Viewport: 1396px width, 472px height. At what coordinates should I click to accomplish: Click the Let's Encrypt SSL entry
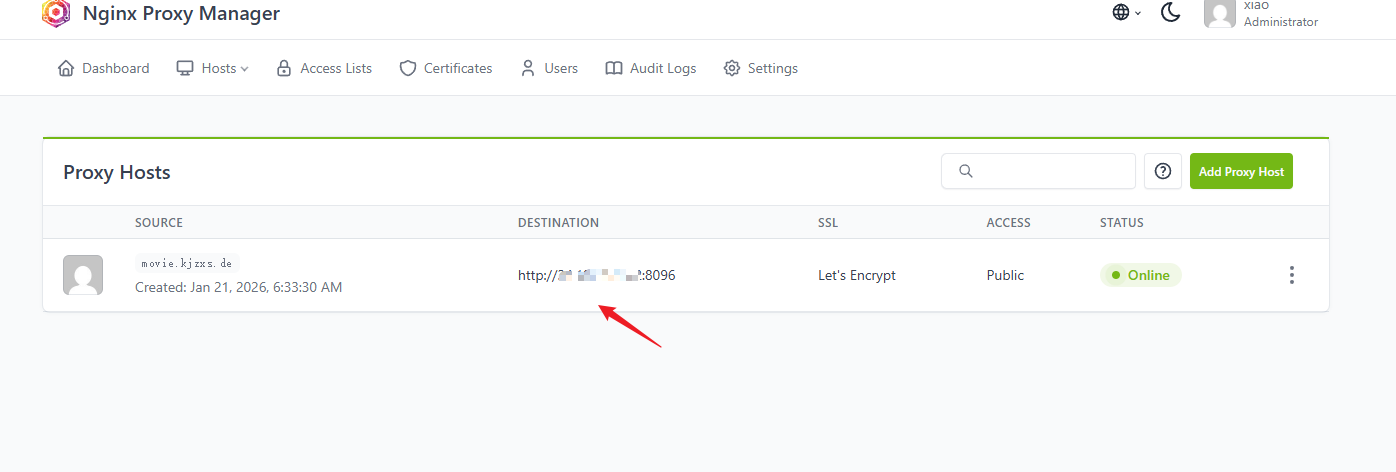857,275
